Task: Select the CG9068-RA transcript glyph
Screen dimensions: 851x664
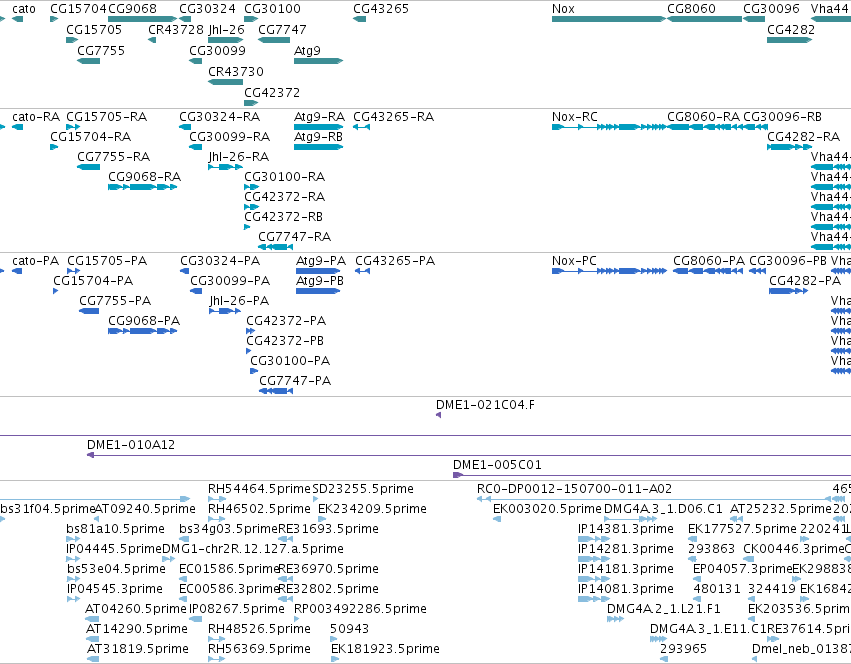Action: 142,187
